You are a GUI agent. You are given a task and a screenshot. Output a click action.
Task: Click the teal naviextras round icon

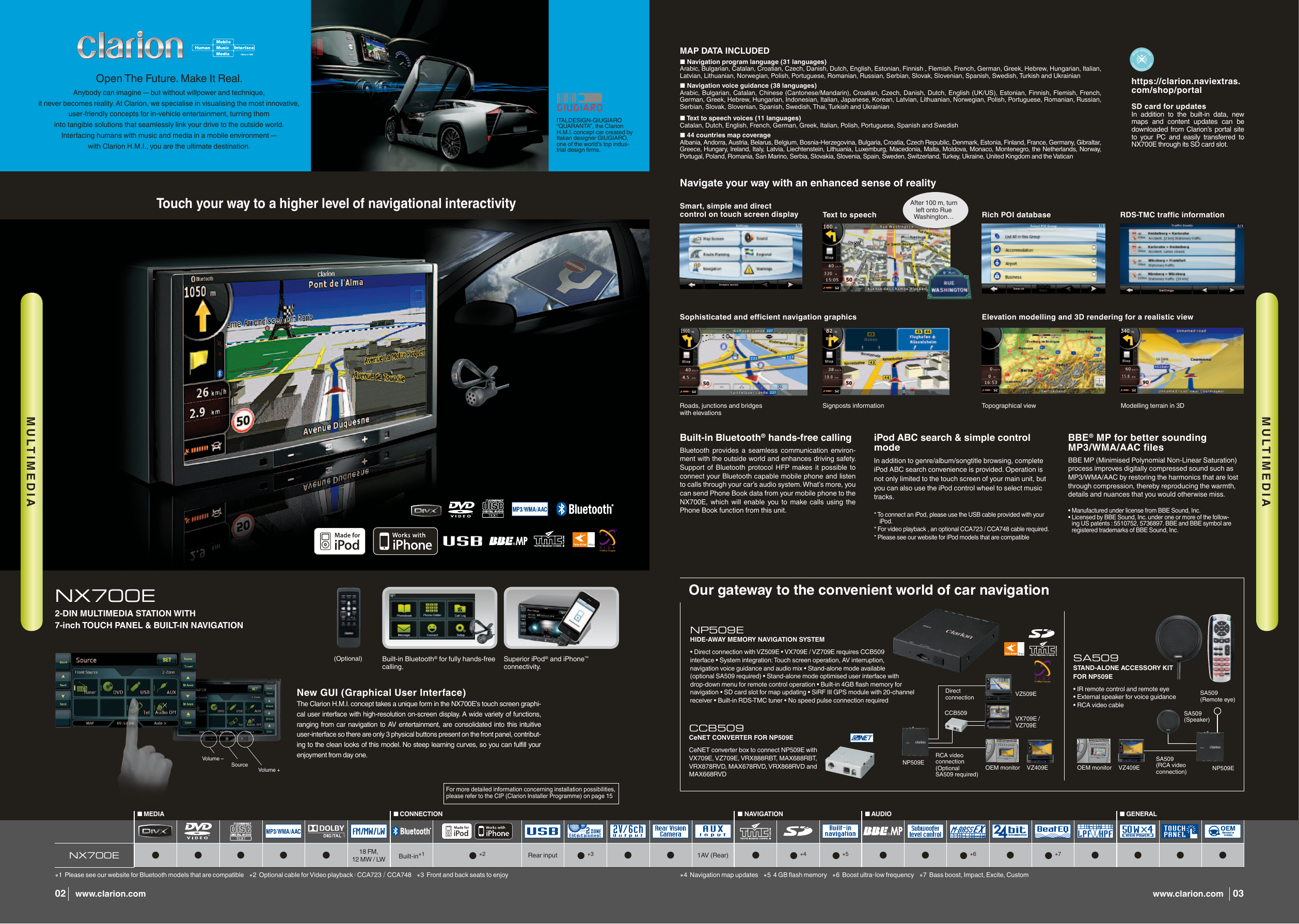point(1142,59)
